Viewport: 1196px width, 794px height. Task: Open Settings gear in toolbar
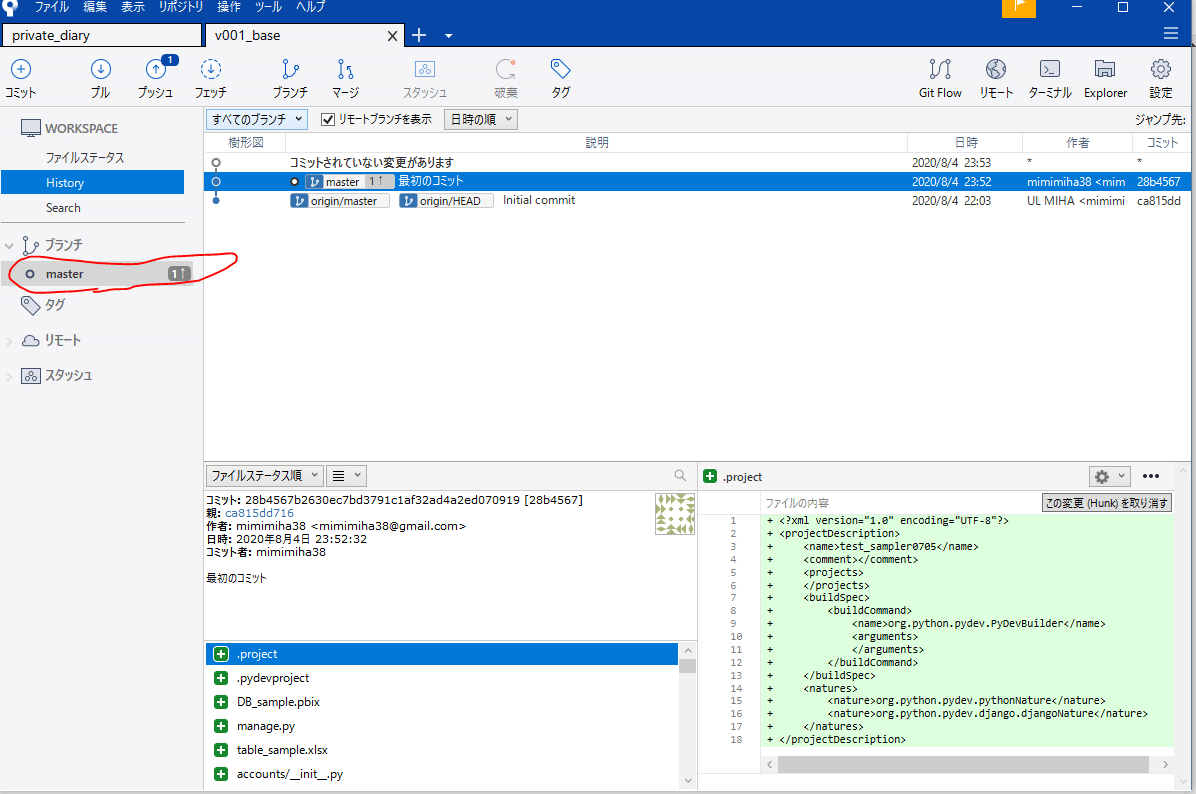pyautogui.click(x=1161, y=78)
